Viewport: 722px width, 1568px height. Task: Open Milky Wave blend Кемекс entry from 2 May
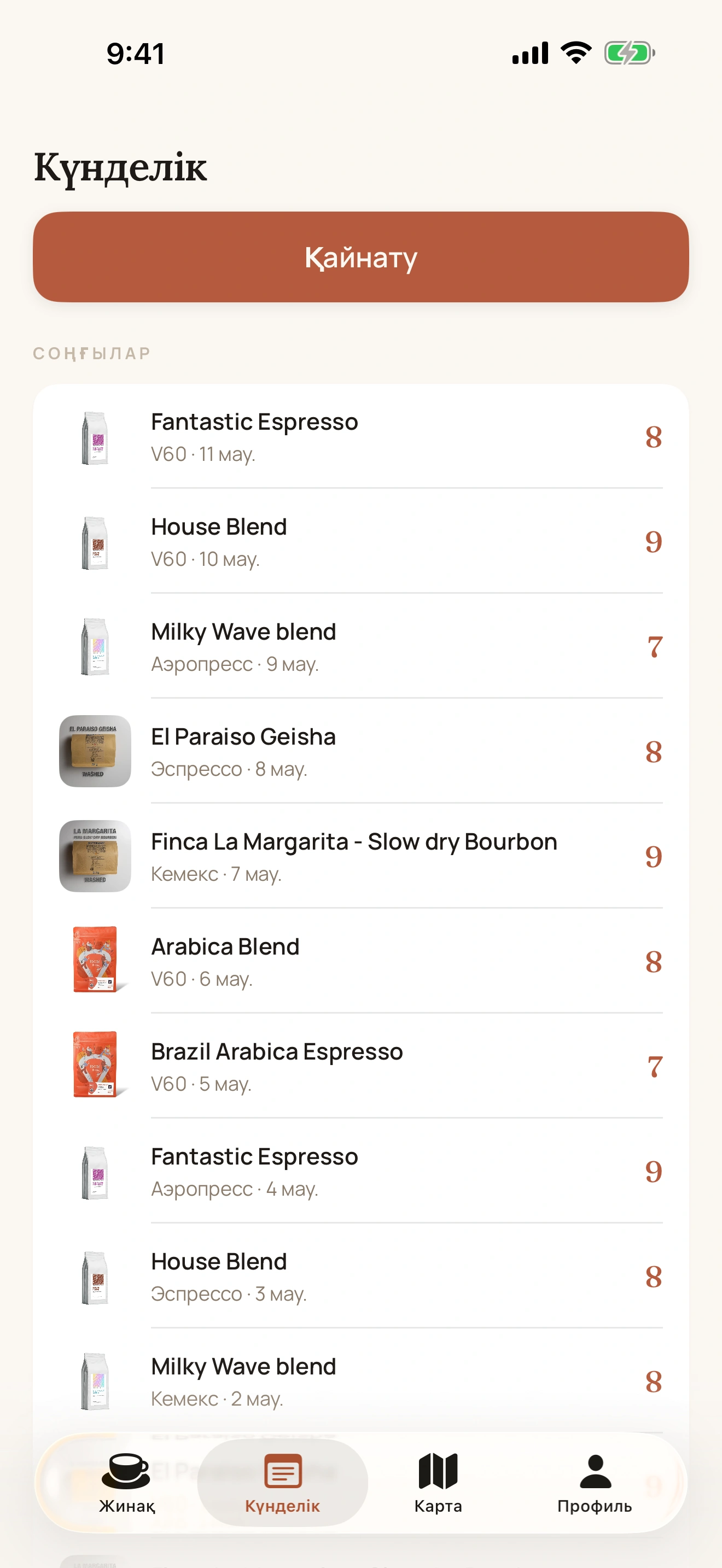tap(361, 1381)
